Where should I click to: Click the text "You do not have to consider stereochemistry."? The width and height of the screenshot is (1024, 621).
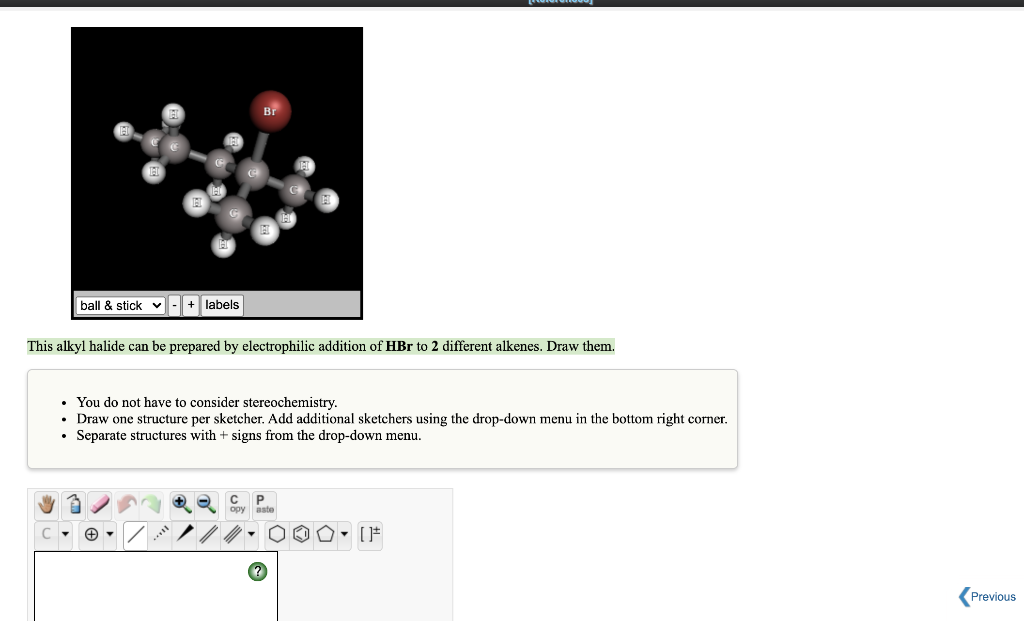click(x=207, y=402)
